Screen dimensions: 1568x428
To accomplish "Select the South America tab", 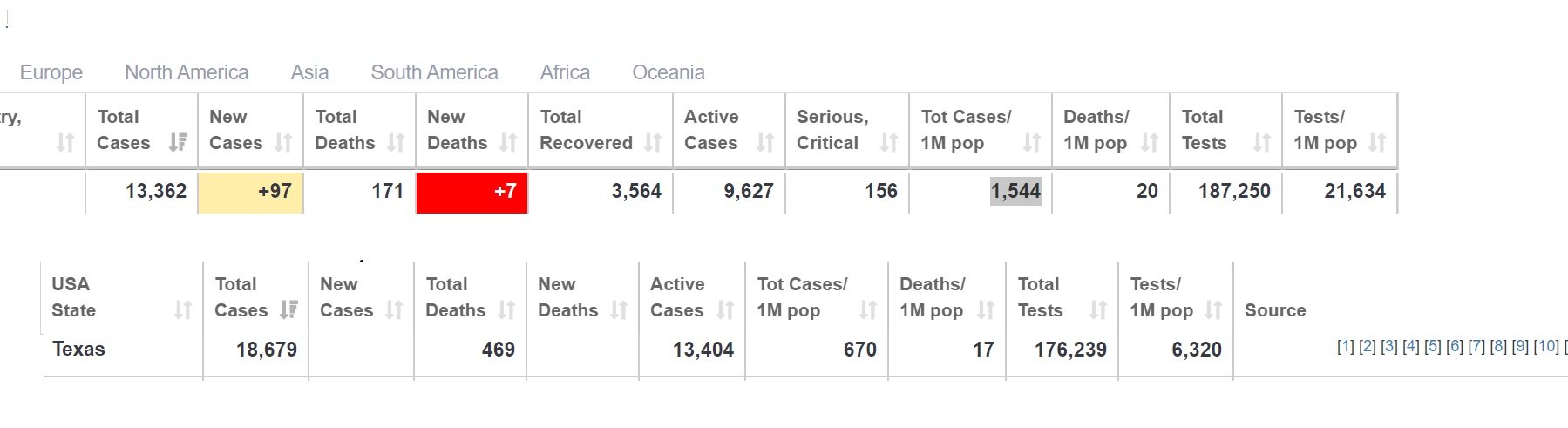I will point(435,72).
